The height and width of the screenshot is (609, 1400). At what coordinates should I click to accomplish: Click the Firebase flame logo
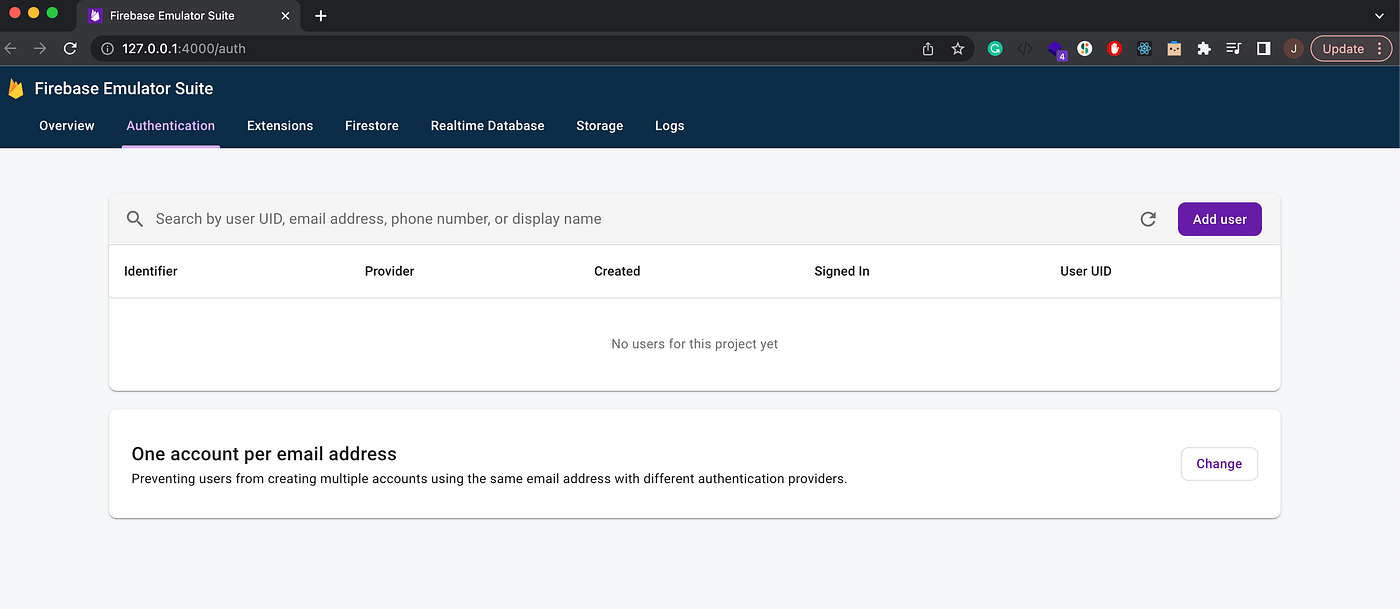[16, 89]
